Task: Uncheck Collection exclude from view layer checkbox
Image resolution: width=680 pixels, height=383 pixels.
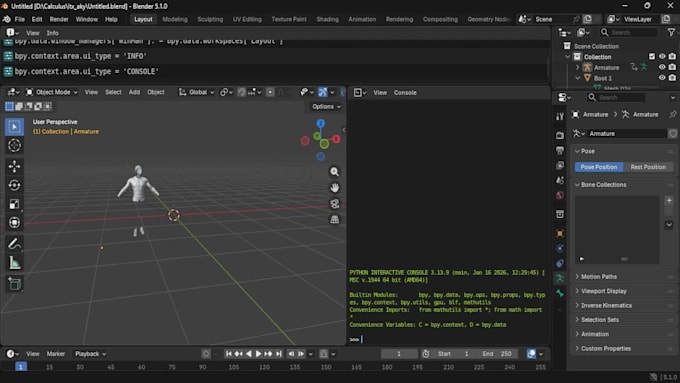Action: pyautogui.click(x=652, y=56)
